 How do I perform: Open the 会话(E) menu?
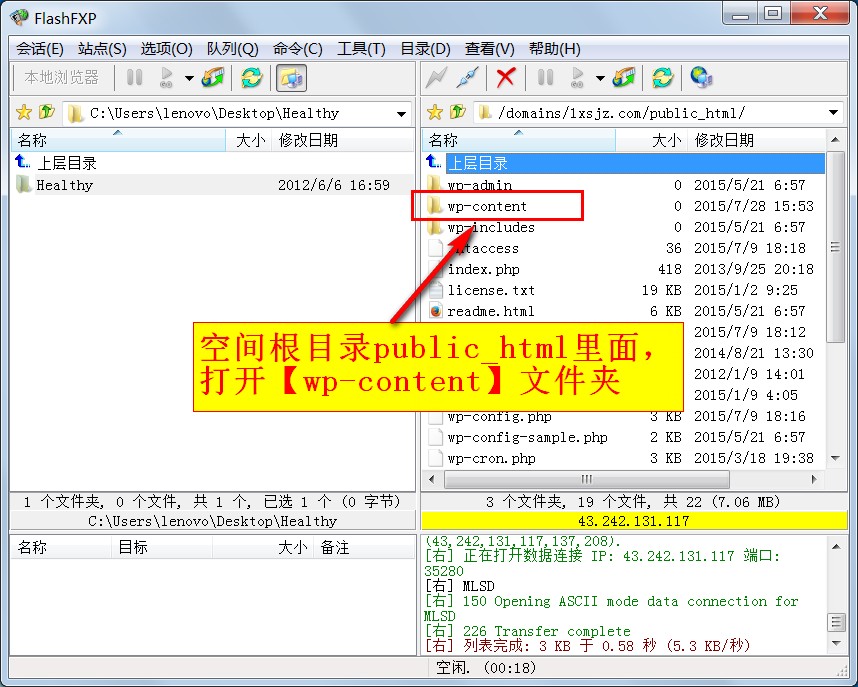pyautogui.click(x=39, y=49)
